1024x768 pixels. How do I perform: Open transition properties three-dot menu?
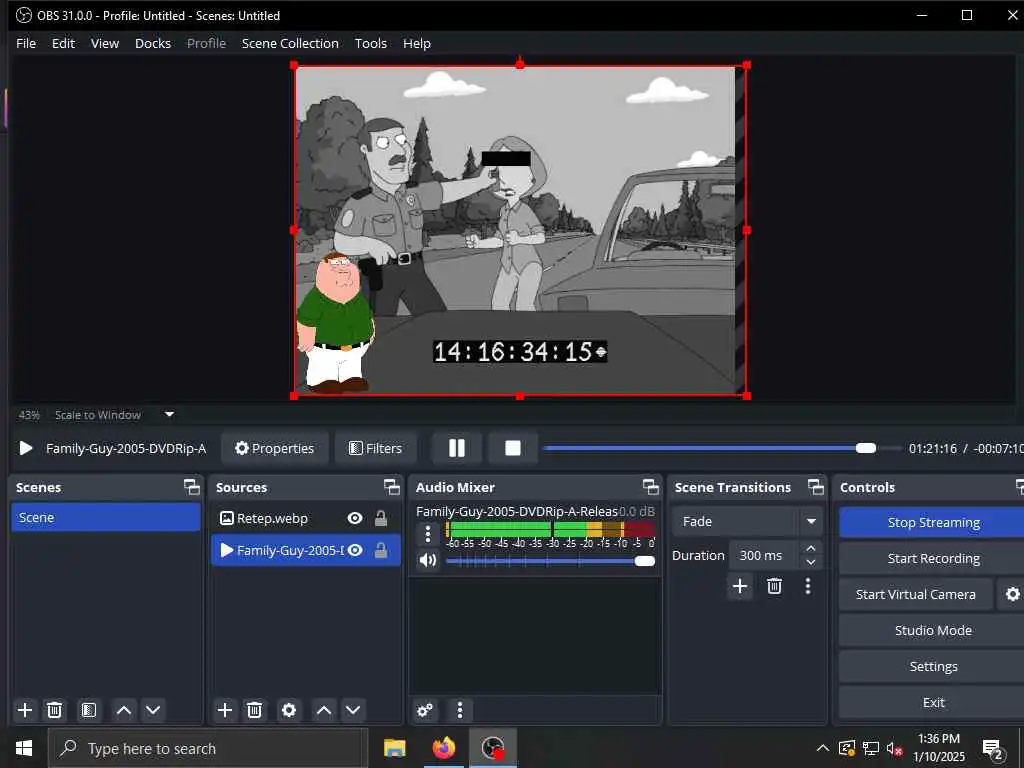(x=808, y=586)
